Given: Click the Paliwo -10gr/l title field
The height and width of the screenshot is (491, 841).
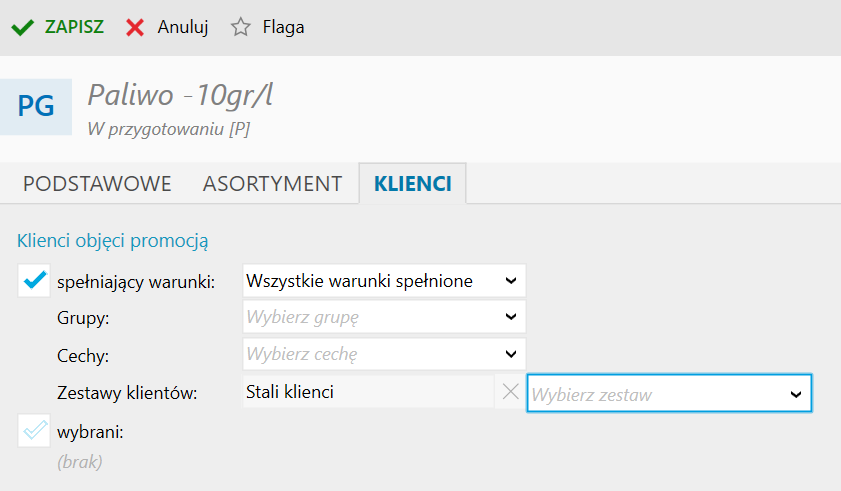Looking at the screenshot, I should coord(181,95).
